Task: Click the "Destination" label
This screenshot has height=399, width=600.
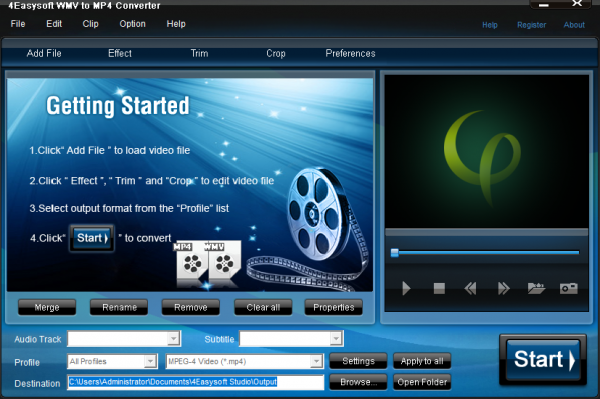Action: (x=37, y=383)
